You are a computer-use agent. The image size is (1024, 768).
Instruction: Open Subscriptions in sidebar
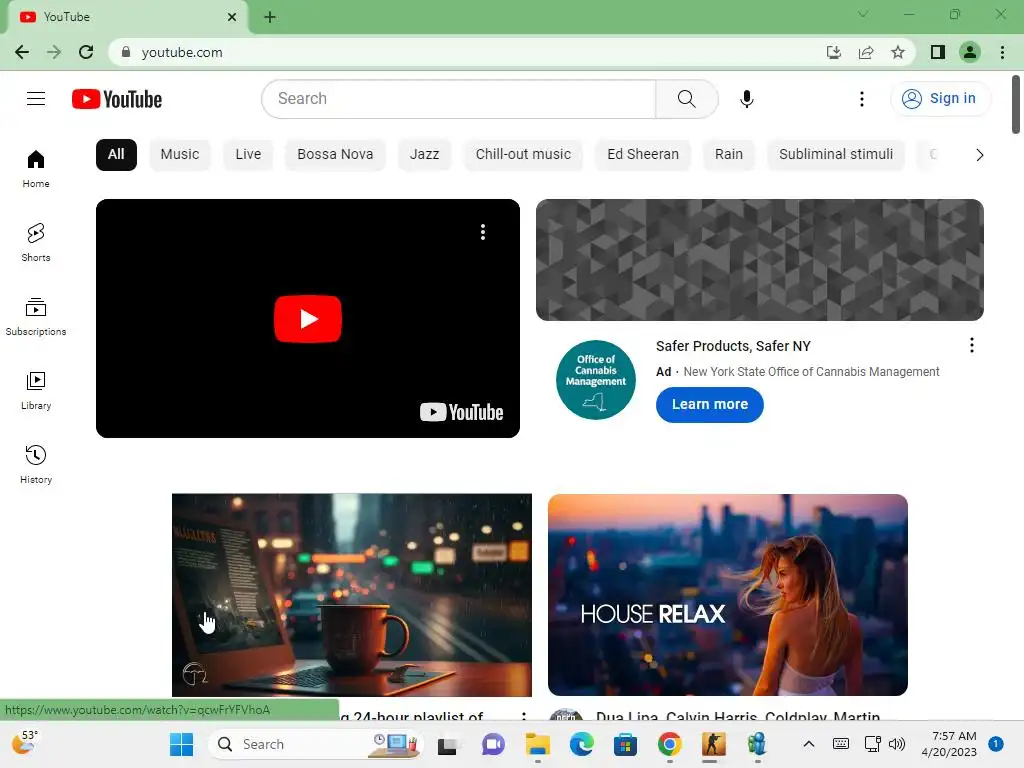coord(36,317)
